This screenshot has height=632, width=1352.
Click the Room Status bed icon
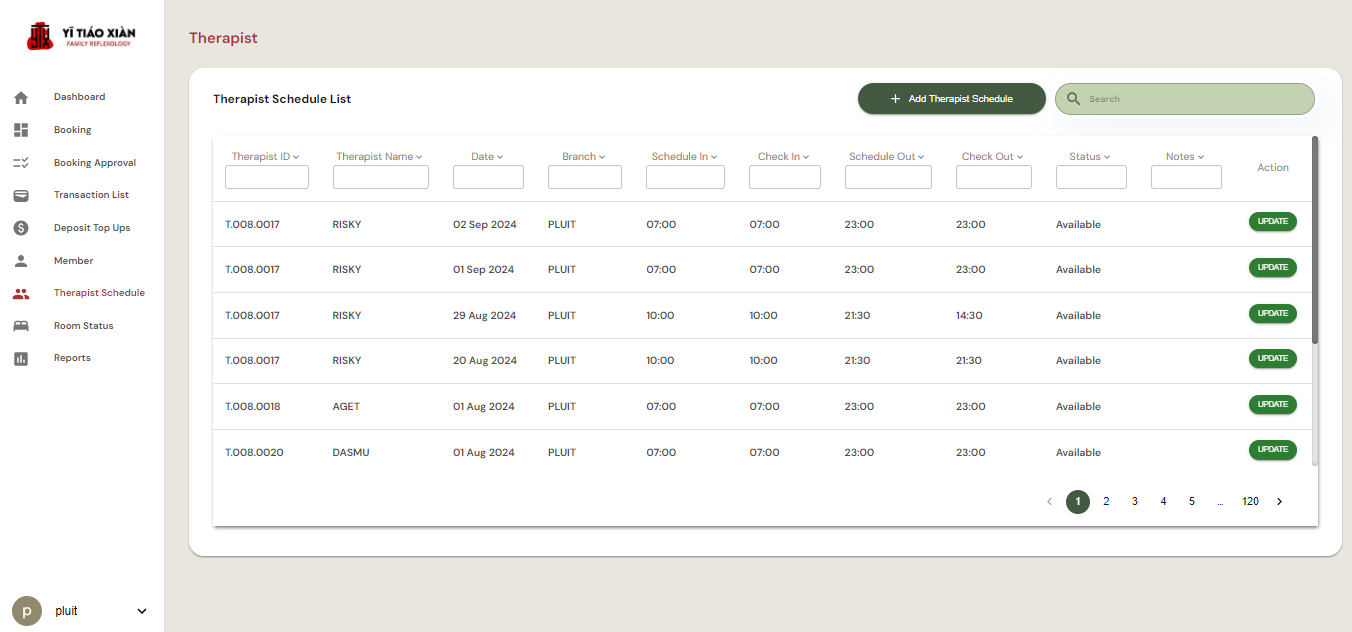[x=21, y=326]
